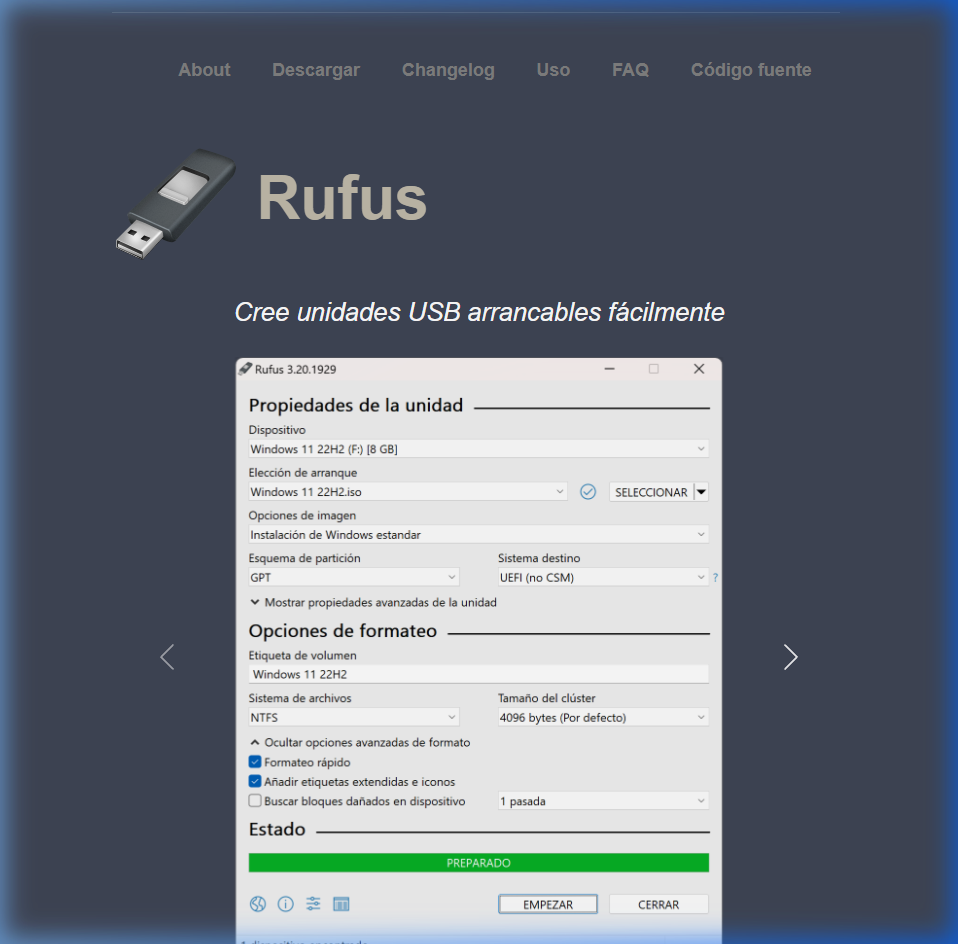Open the About nav item
958x944 pixels.
[204, 70]
